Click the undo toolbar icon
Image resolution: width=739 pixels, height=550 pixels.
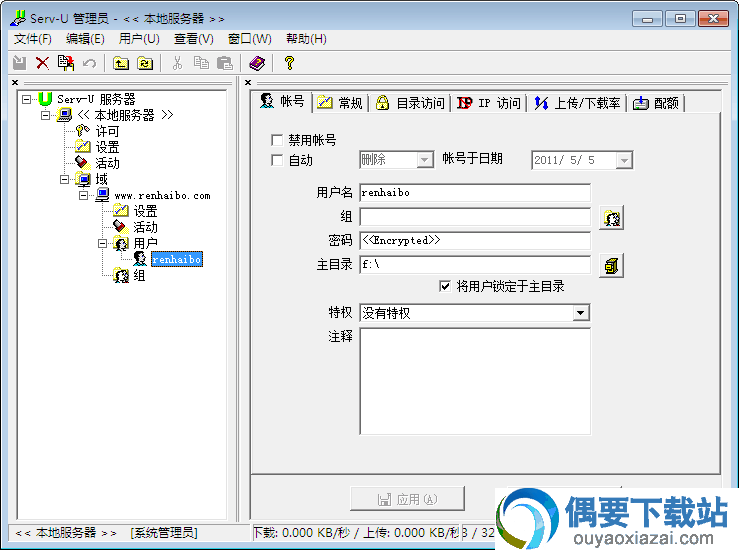tap(89, 63)
